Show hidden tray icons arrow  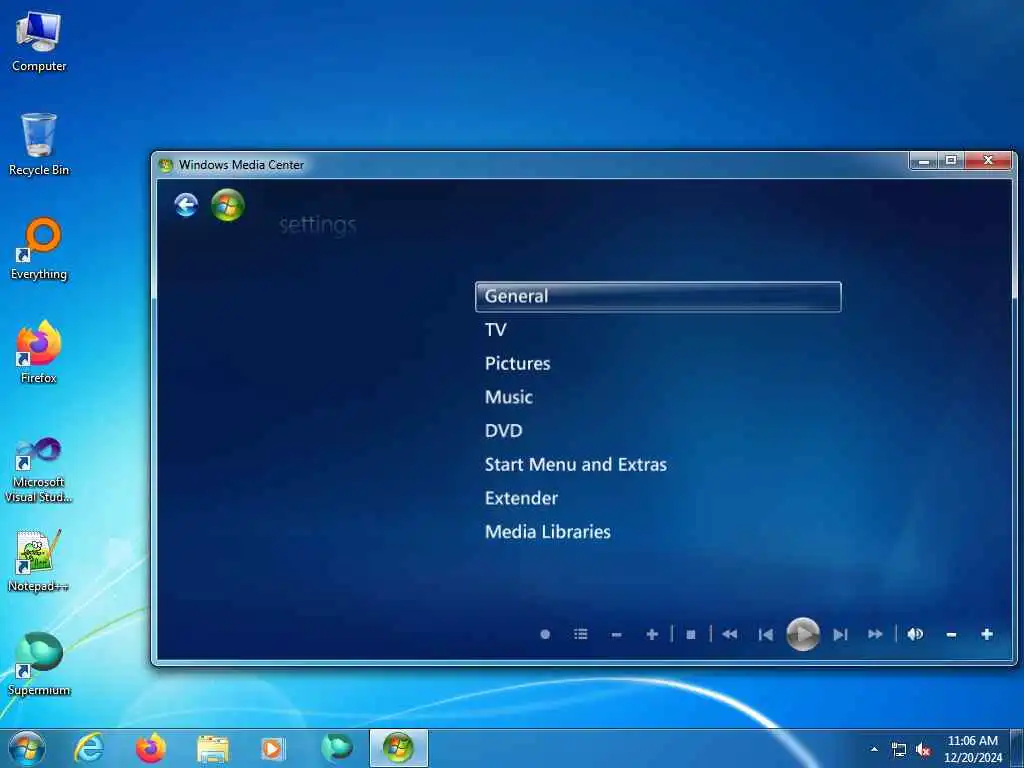point(874,749)
